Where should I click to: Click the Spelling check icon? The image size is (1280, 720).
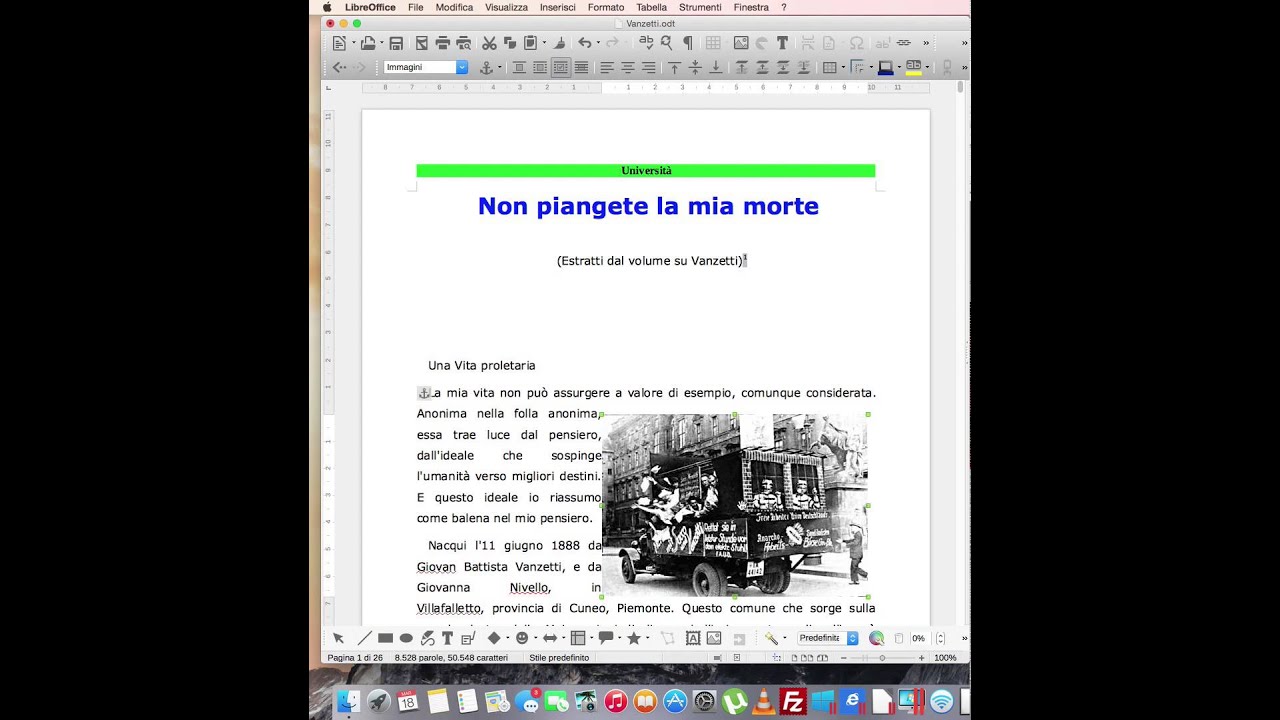[x=646, y=43]
